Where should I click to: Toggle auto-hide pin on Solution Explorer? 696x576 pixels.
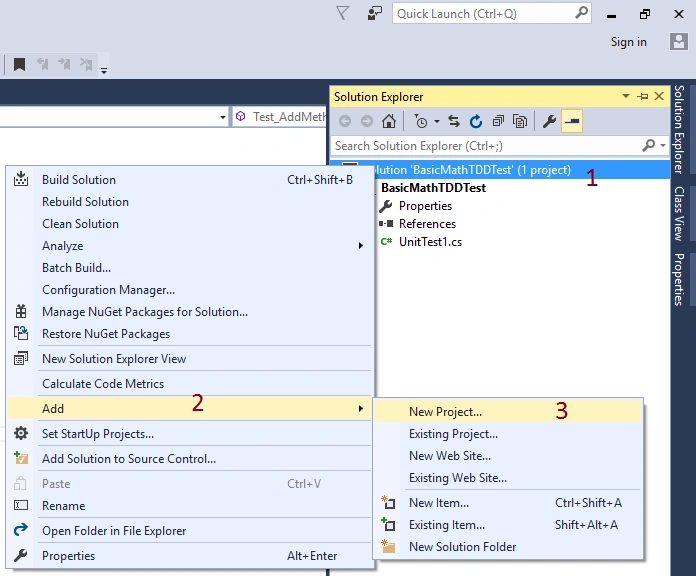tap(643, 96)
